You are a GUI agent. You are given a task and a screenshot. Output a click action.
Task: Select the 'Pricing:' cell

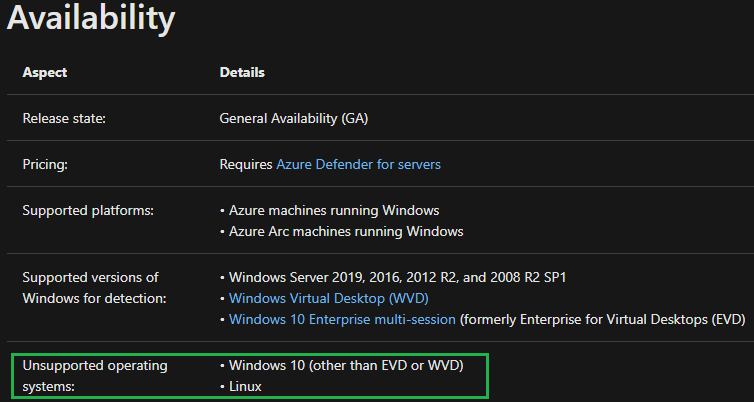tap(45, 164)
